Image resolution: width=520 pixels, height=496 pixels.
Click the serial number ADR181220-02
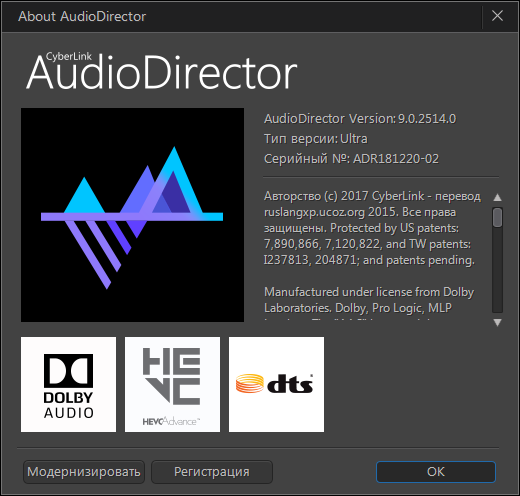click(x=396, y=159)
